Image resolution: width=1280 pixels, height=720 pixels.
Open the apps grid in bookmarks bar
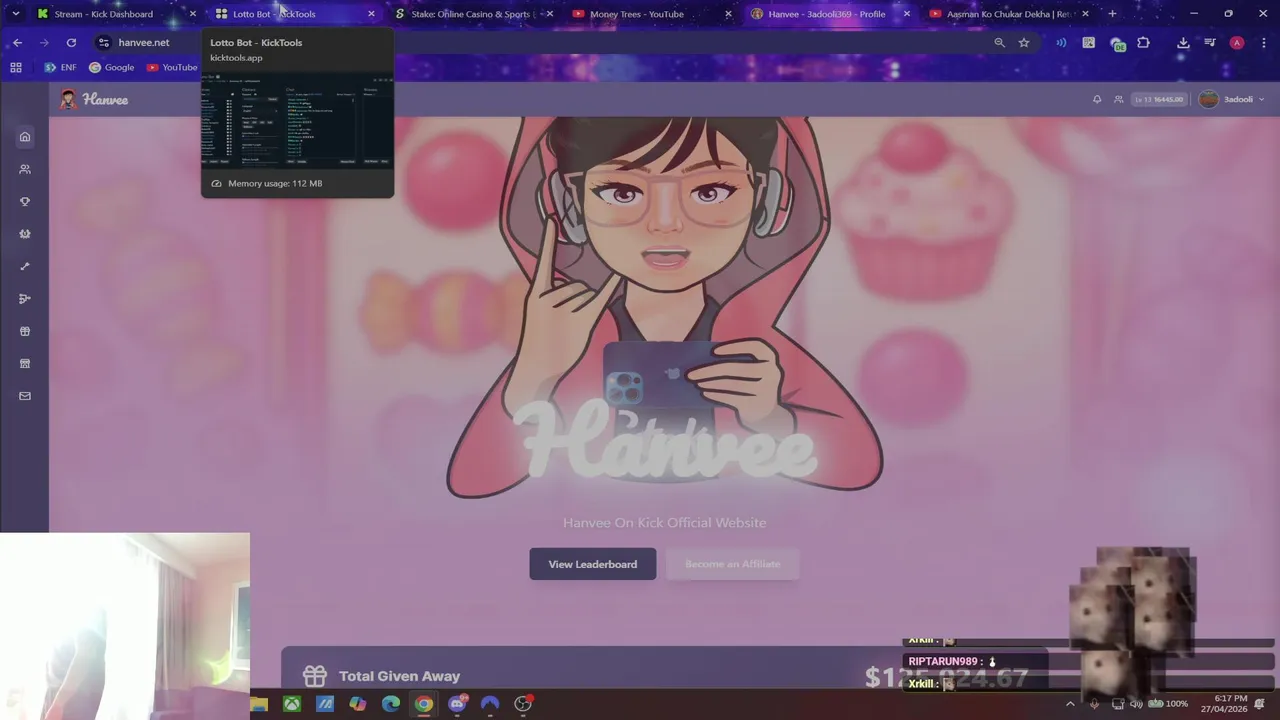pos(16,67)
